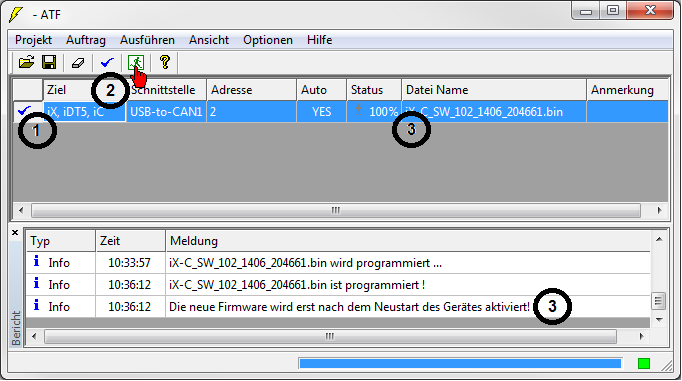Click the job table's horizontal scrollbar thumb
682x381 pixels.
(x=336, y=211)
